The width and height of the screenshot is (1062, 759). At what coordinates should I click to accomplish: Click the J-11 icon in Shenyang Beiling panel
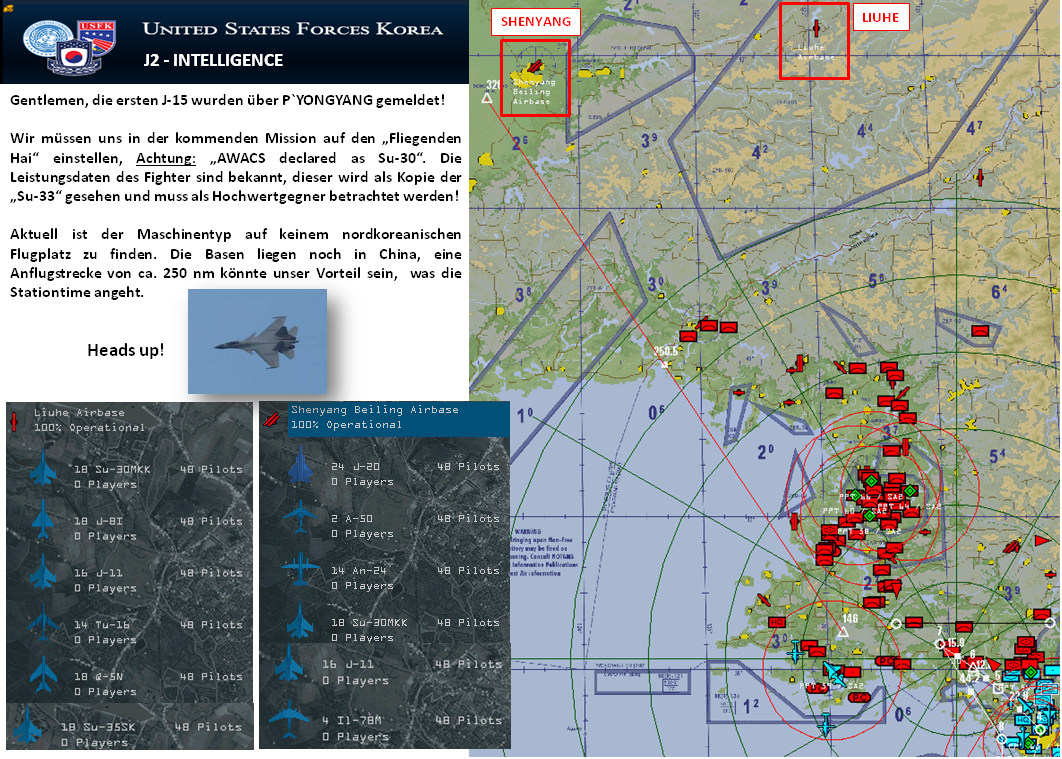point(289,663)
